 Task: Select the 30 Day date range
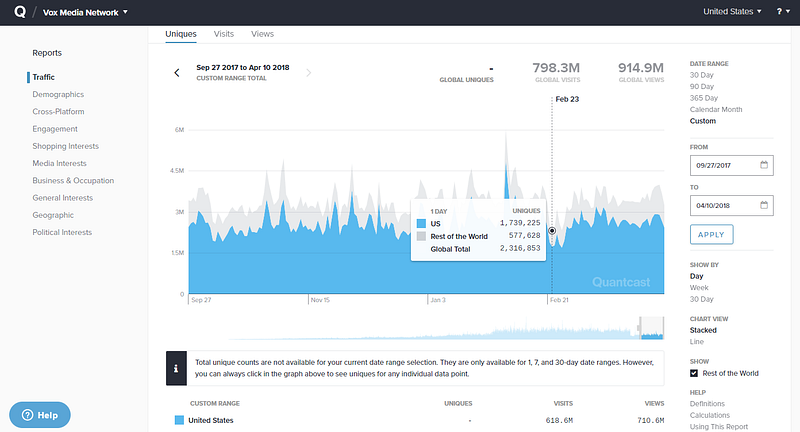(x=702, y=75)
